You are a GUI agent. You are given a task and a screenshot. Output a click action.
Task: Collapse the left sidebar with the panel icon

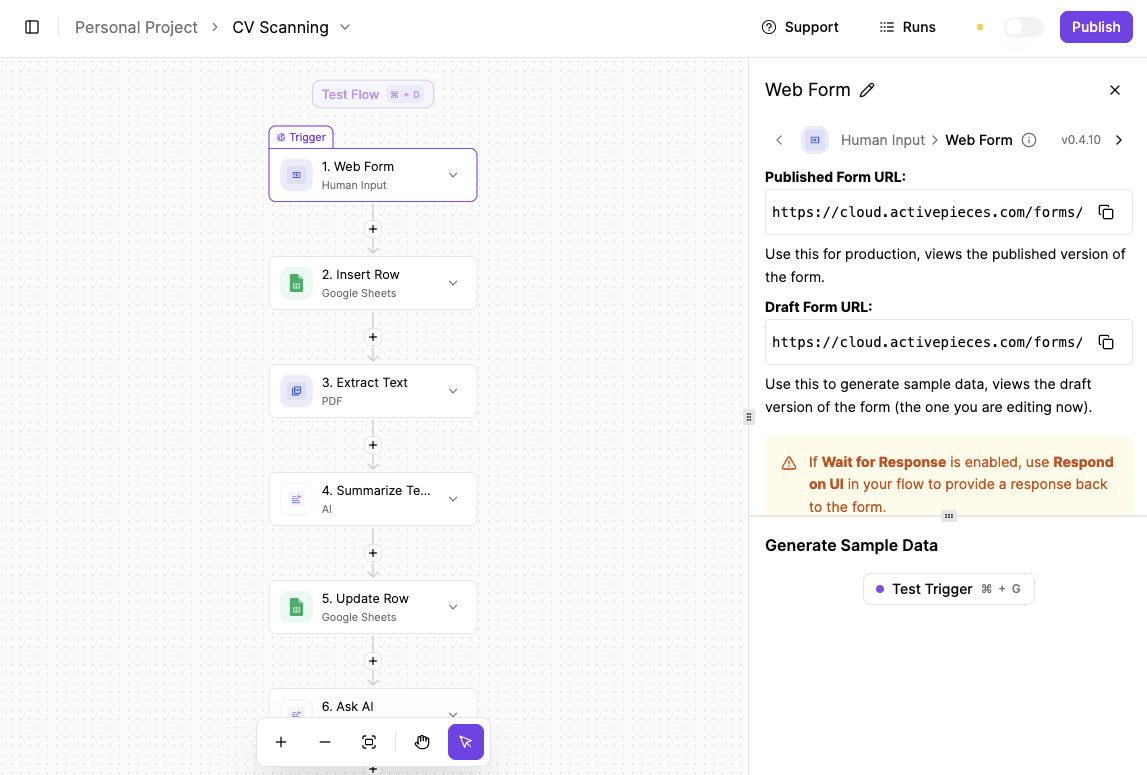[x=33, y=27]
